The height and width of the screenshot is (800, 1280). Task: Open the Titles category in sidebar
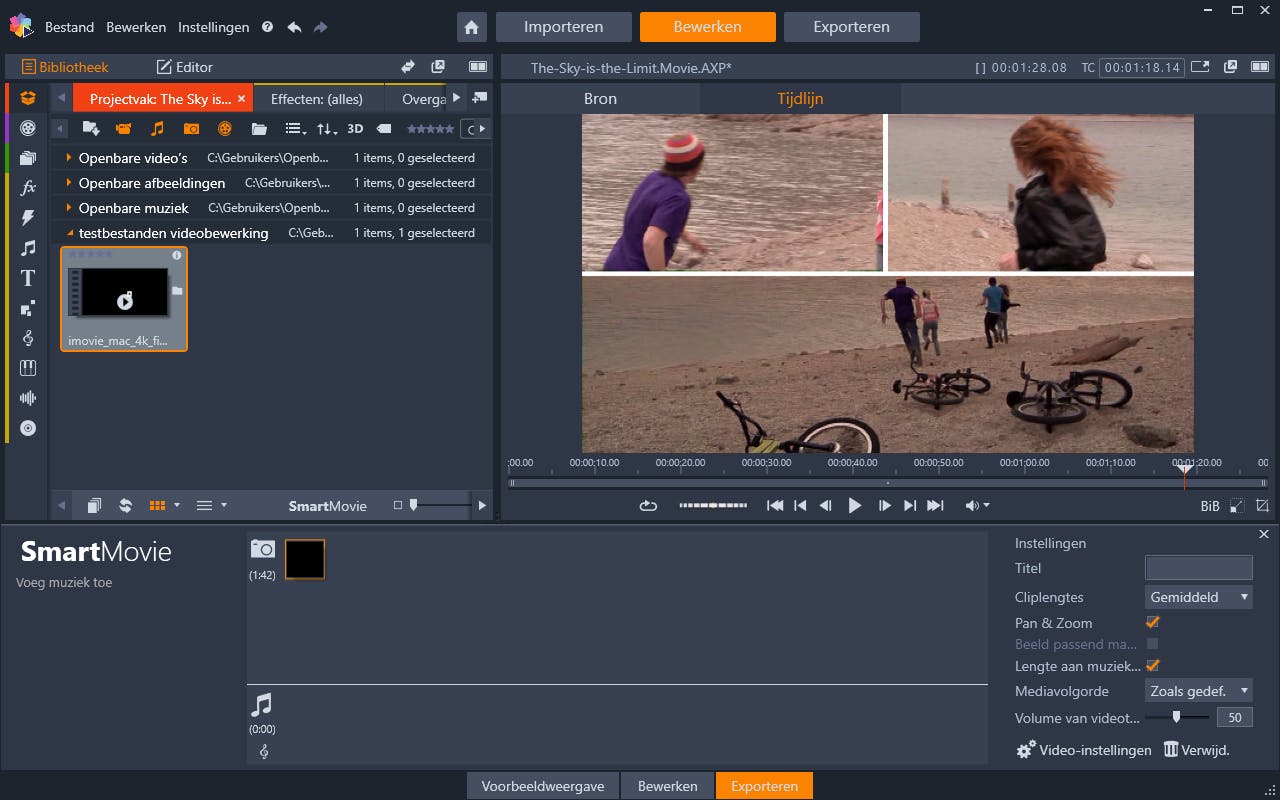click(x=28, y=278)
